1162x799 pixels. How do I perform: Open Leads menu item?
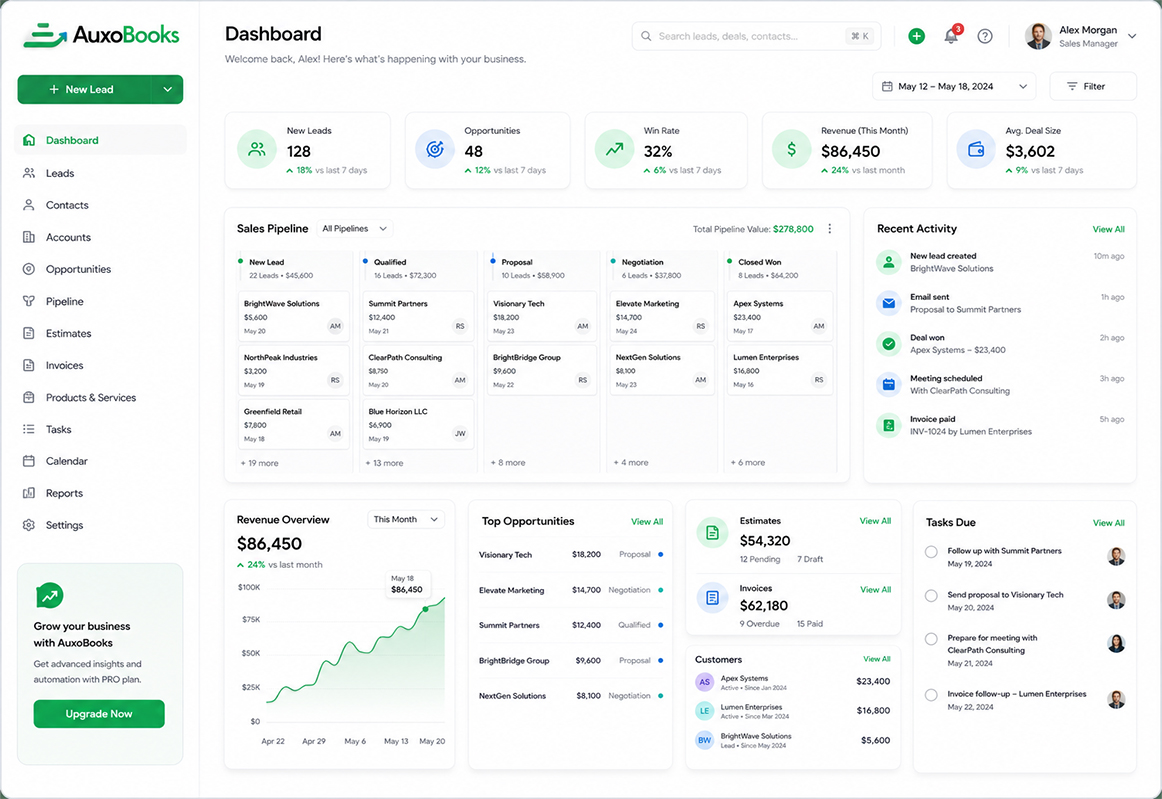pyautogui.click(x=100, y=173)
